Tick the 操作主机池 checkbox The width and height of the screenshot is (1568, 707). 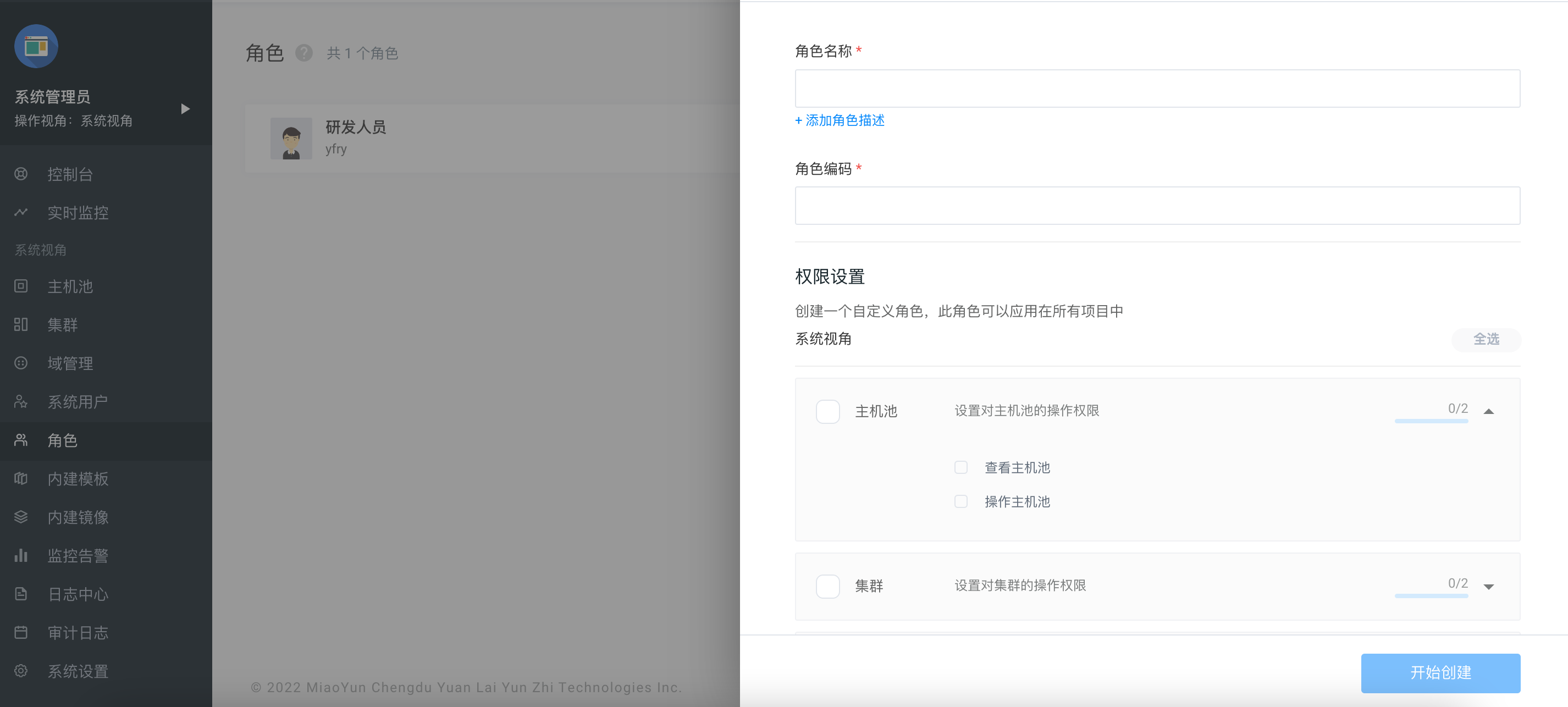(960, 501)
